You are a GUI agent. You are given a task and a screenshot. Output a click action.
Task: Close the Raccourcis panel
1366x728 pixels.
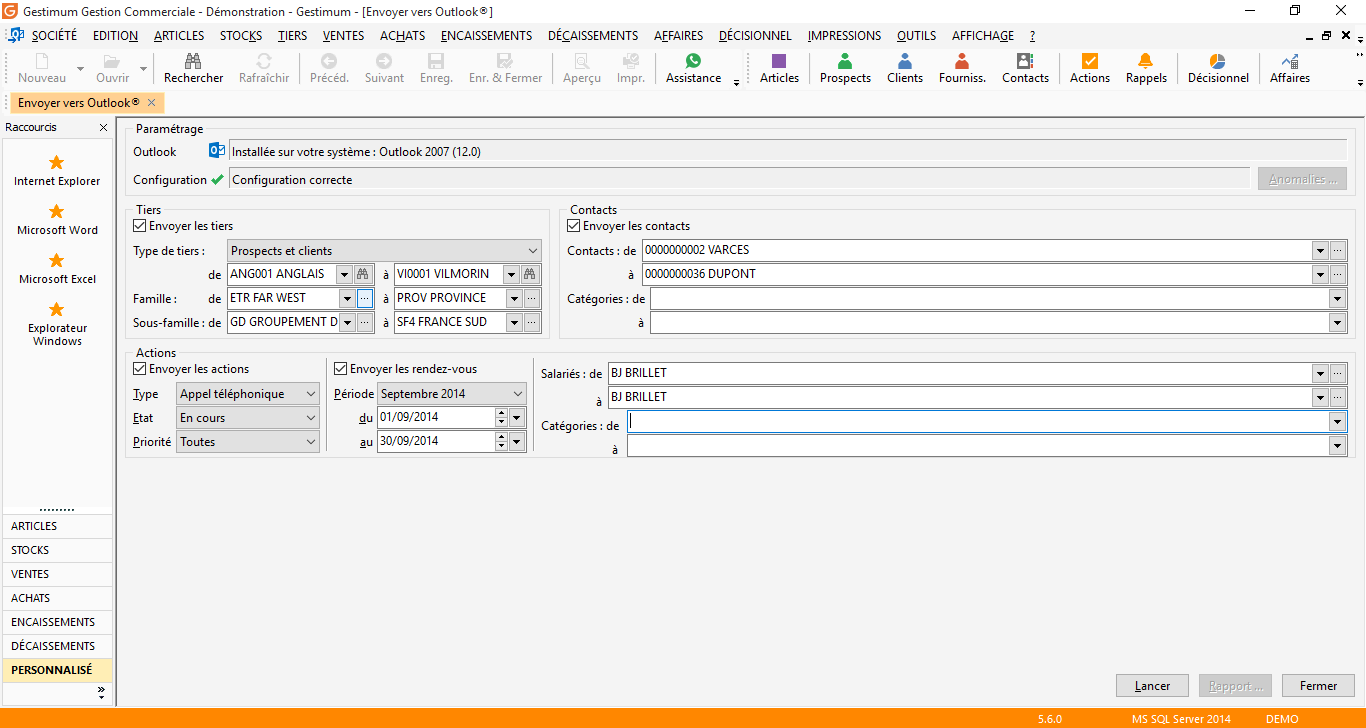[103, 128]
